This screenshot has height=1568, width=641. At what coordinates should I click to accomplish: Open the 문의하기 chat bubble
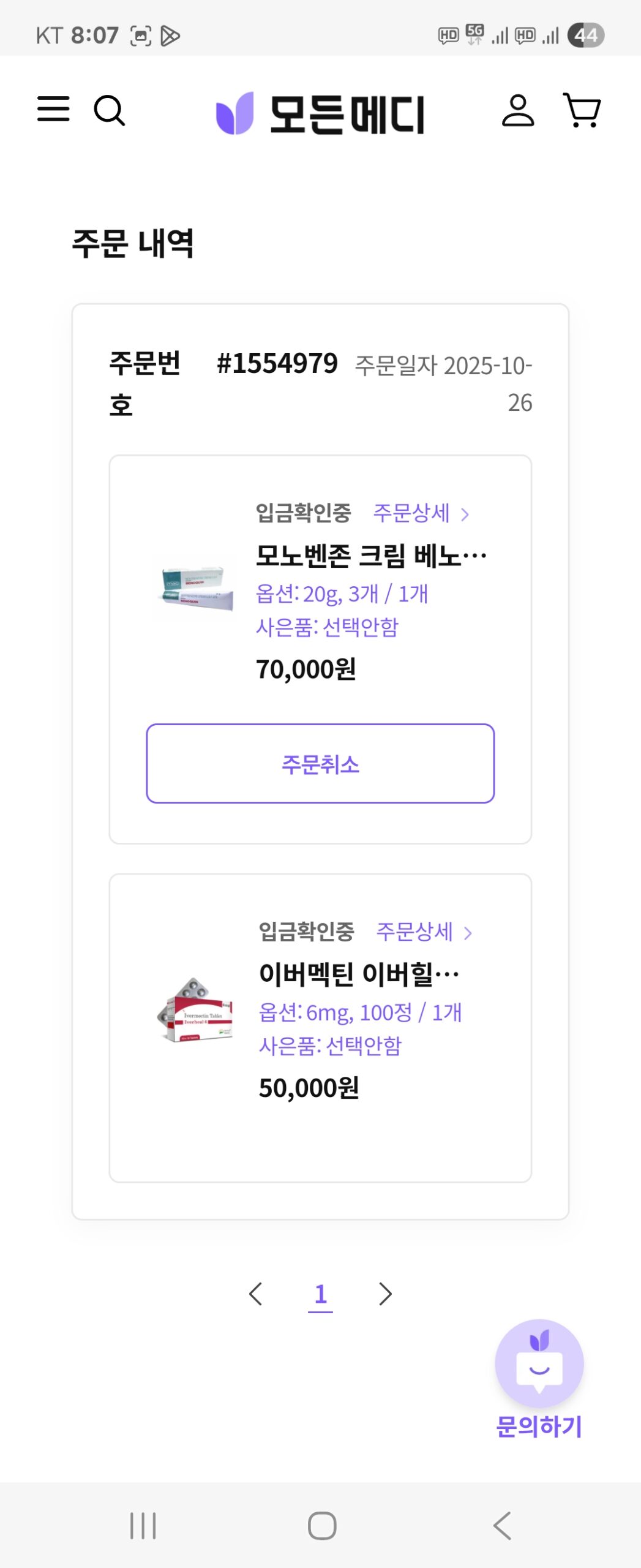[539, 1365]
